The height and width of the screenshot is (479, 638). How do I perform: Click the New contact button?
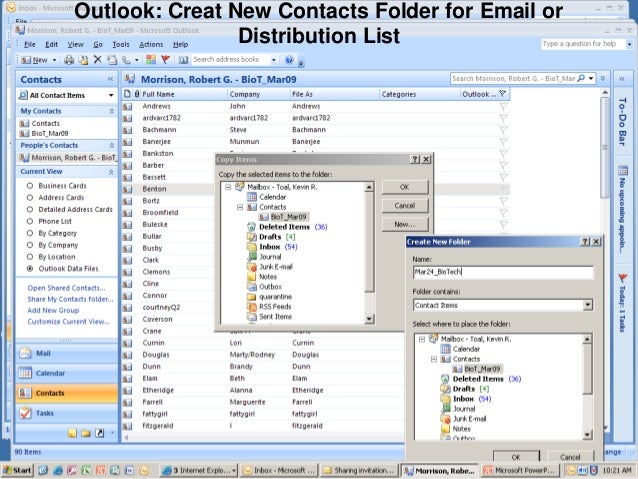click(x=34, y=60)
